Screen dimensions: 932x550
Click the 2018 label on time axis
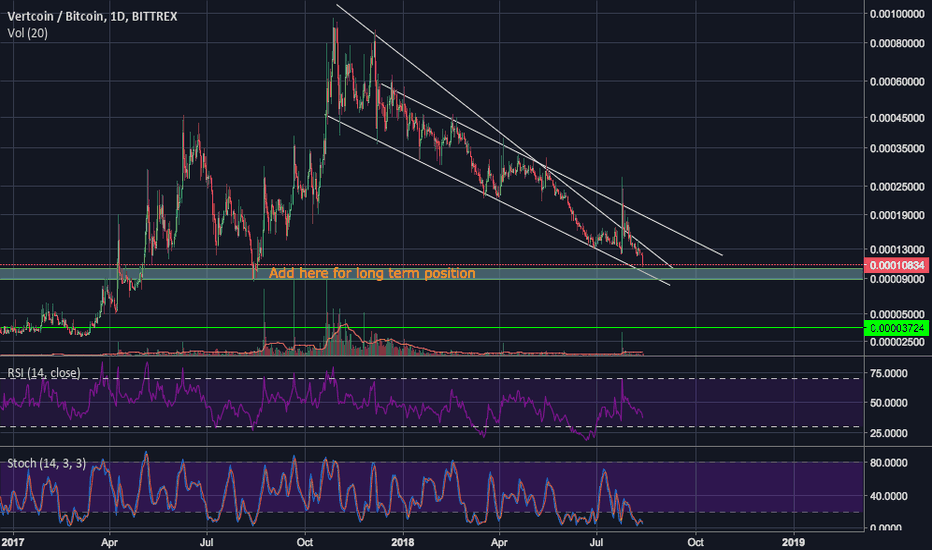[403, 542]
